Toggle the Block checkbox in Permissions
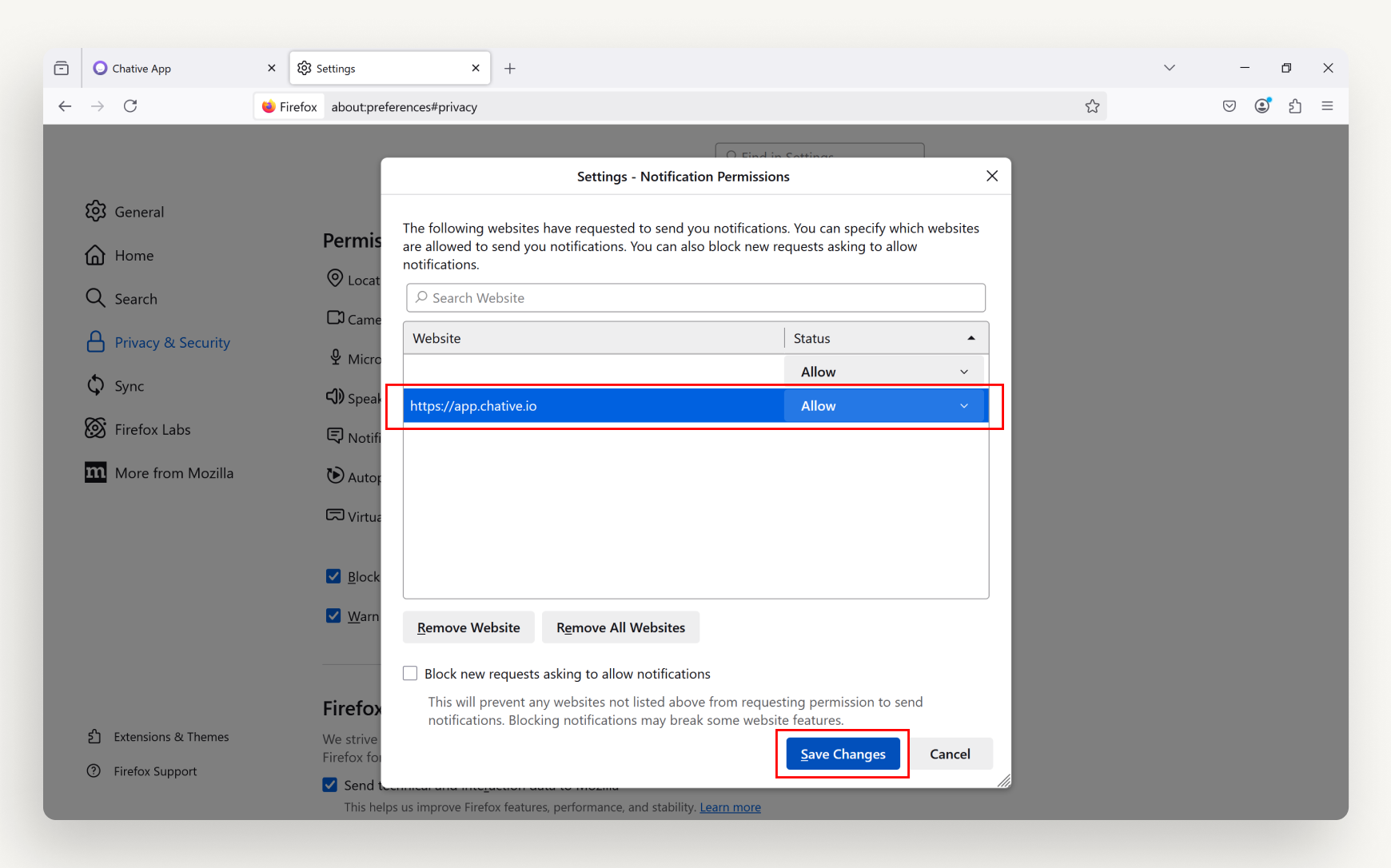The width and height of the screenshot is (1391, 868). pos(333,575)
